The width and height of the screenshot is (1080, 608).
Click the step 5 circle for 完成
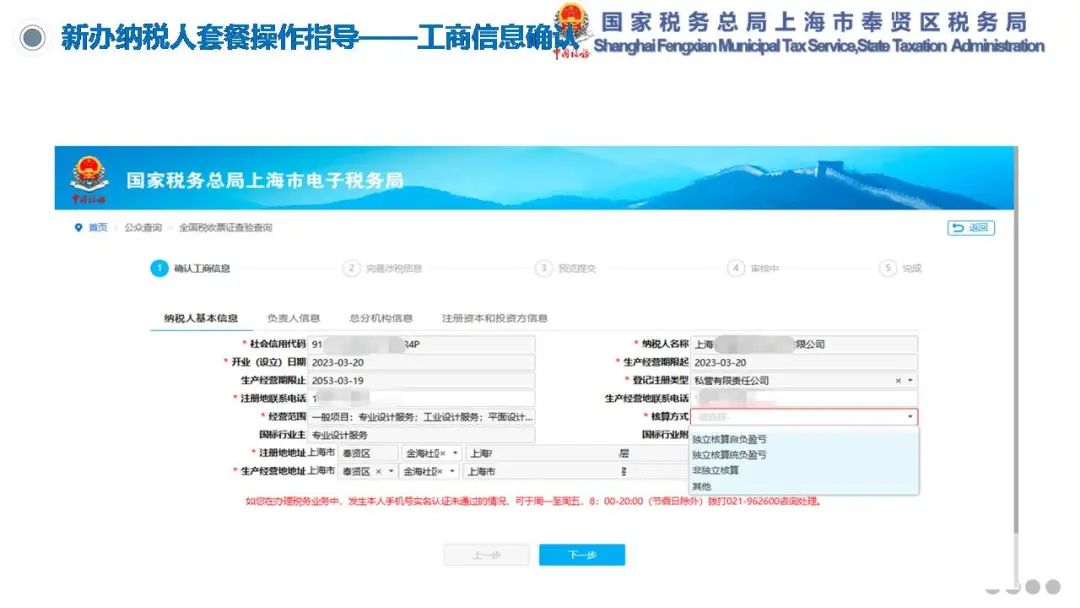pos(888,269)
